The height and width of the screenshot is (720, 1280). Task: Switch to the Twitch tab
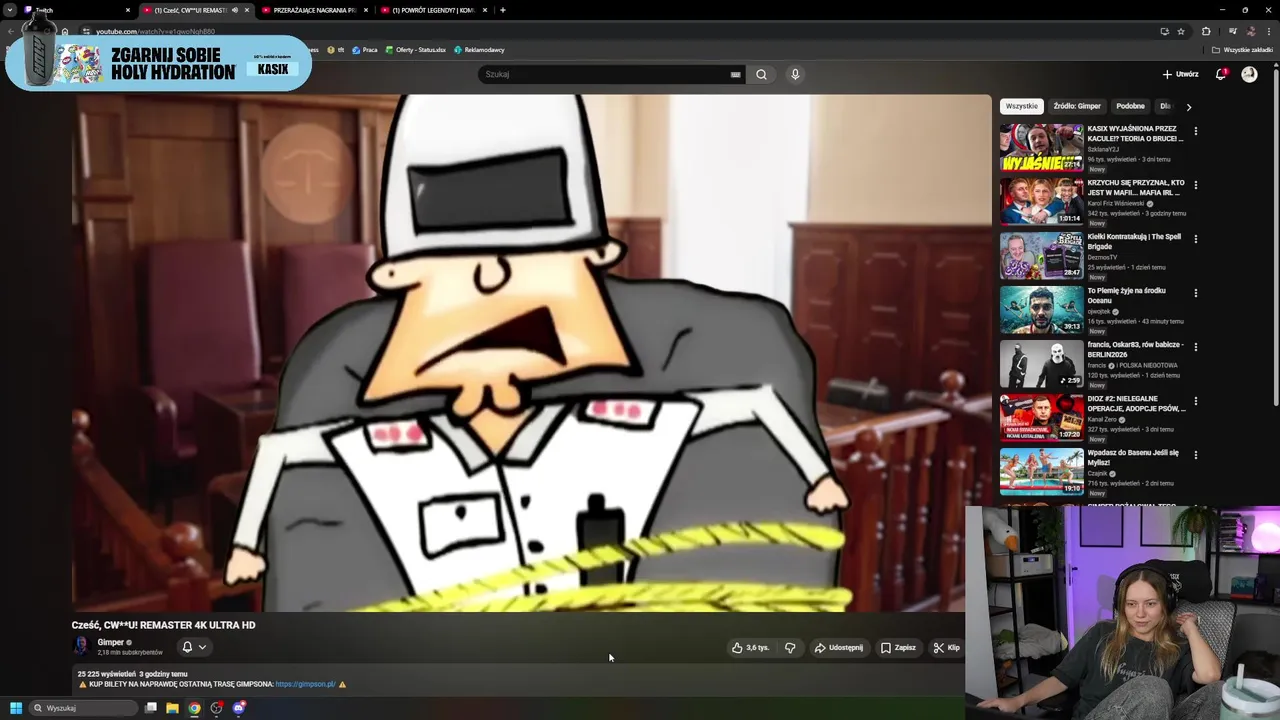[75, 10]
